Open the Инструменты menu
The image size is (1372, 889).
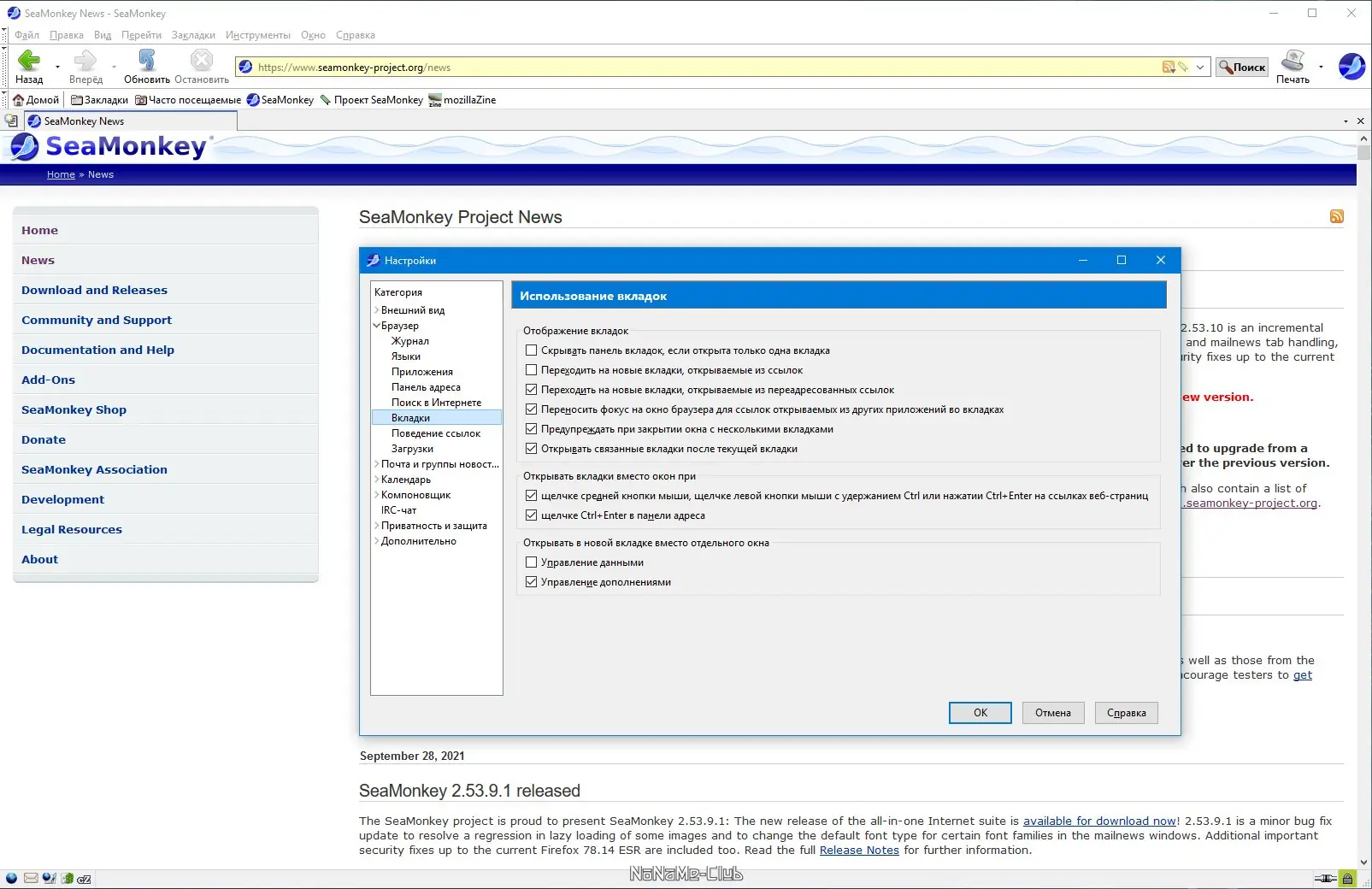[258, 35]
